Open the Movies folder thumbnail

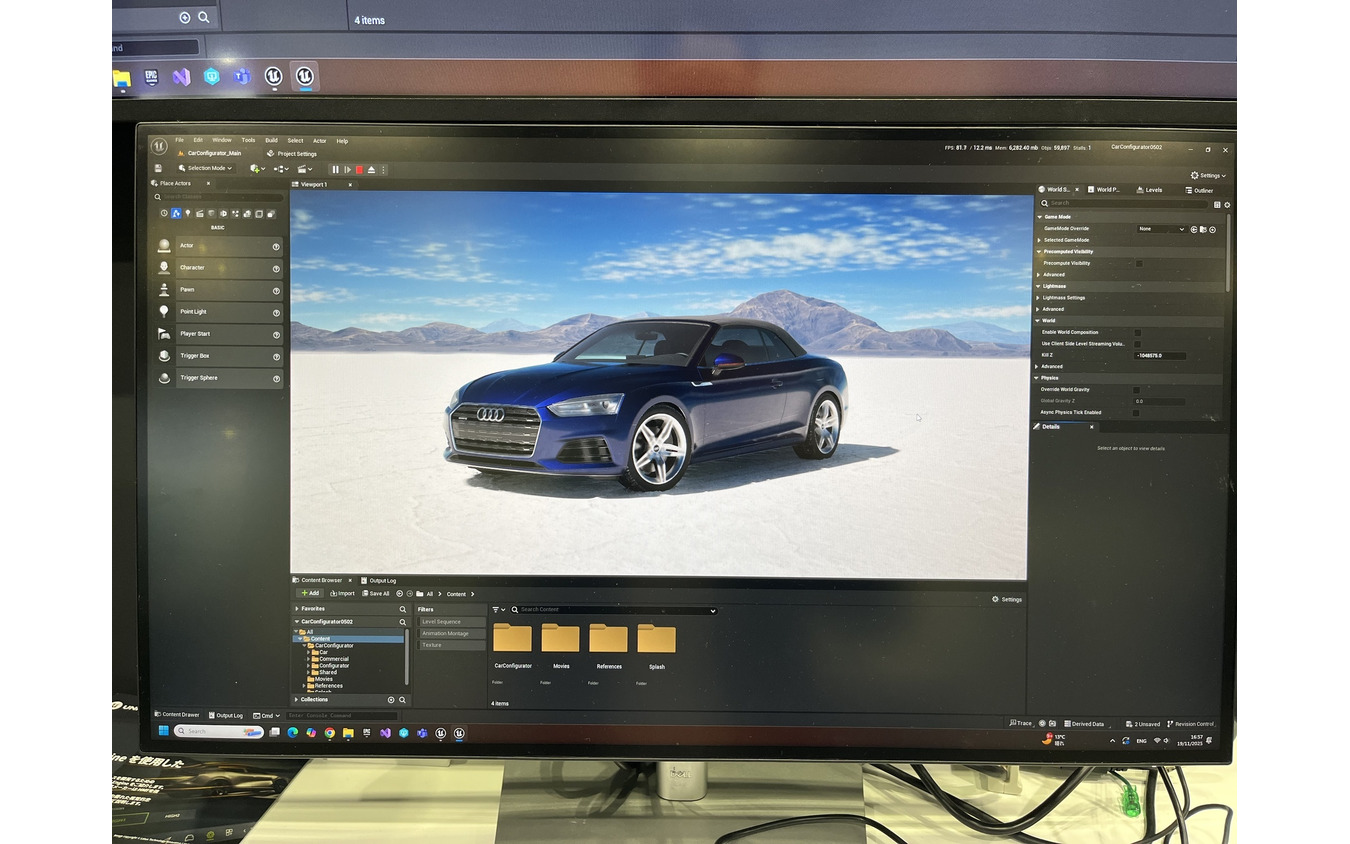(x=560, y=637)
